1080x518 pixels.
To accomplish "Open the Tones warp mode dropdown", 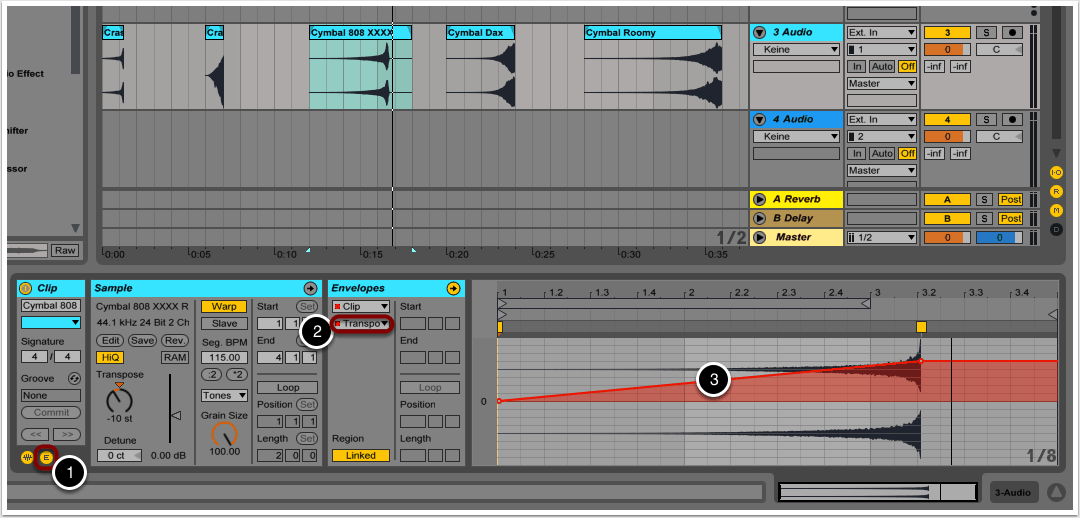I will [224, 395].
